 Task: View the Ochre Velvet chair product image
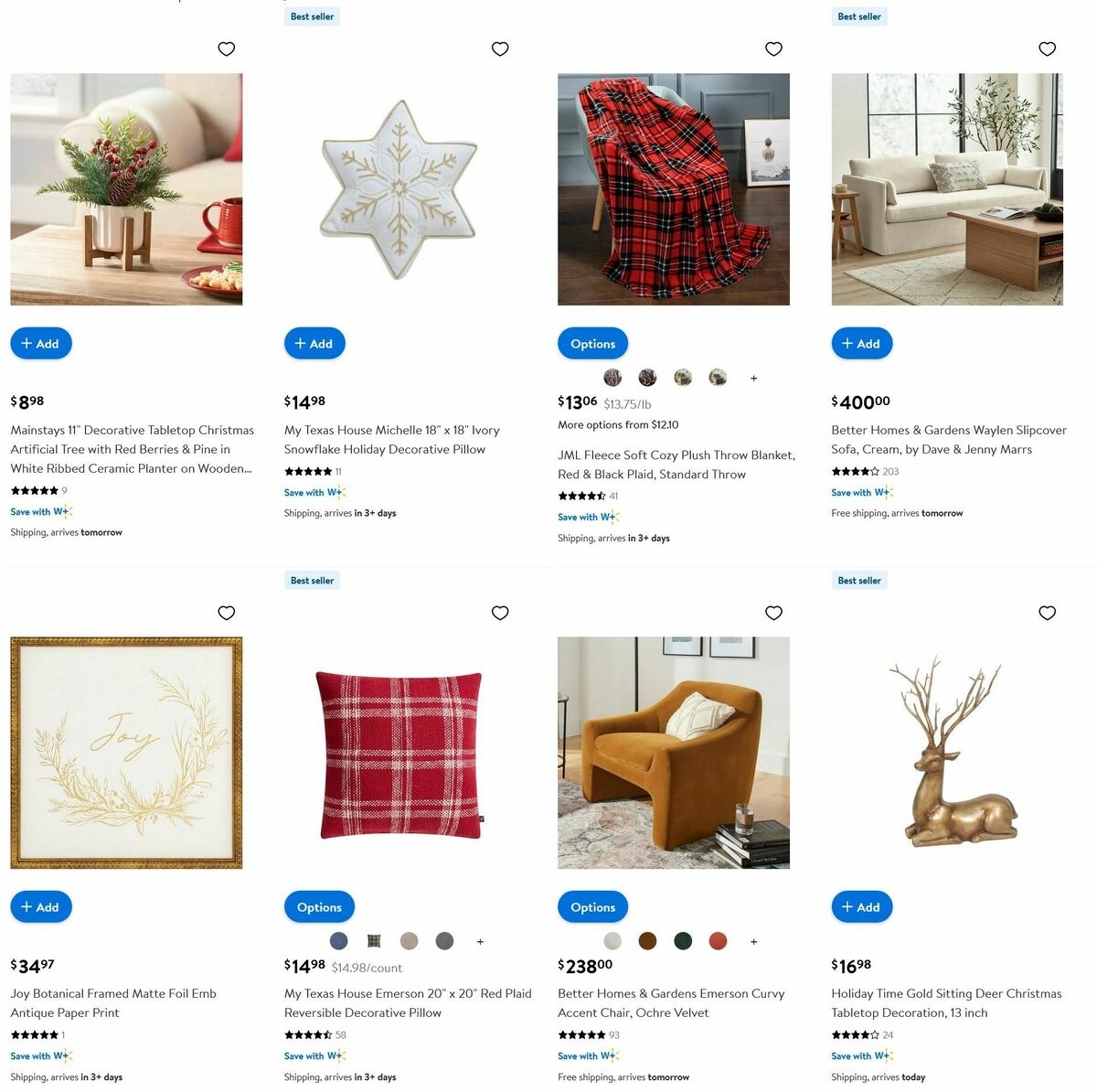click(674, 753)
